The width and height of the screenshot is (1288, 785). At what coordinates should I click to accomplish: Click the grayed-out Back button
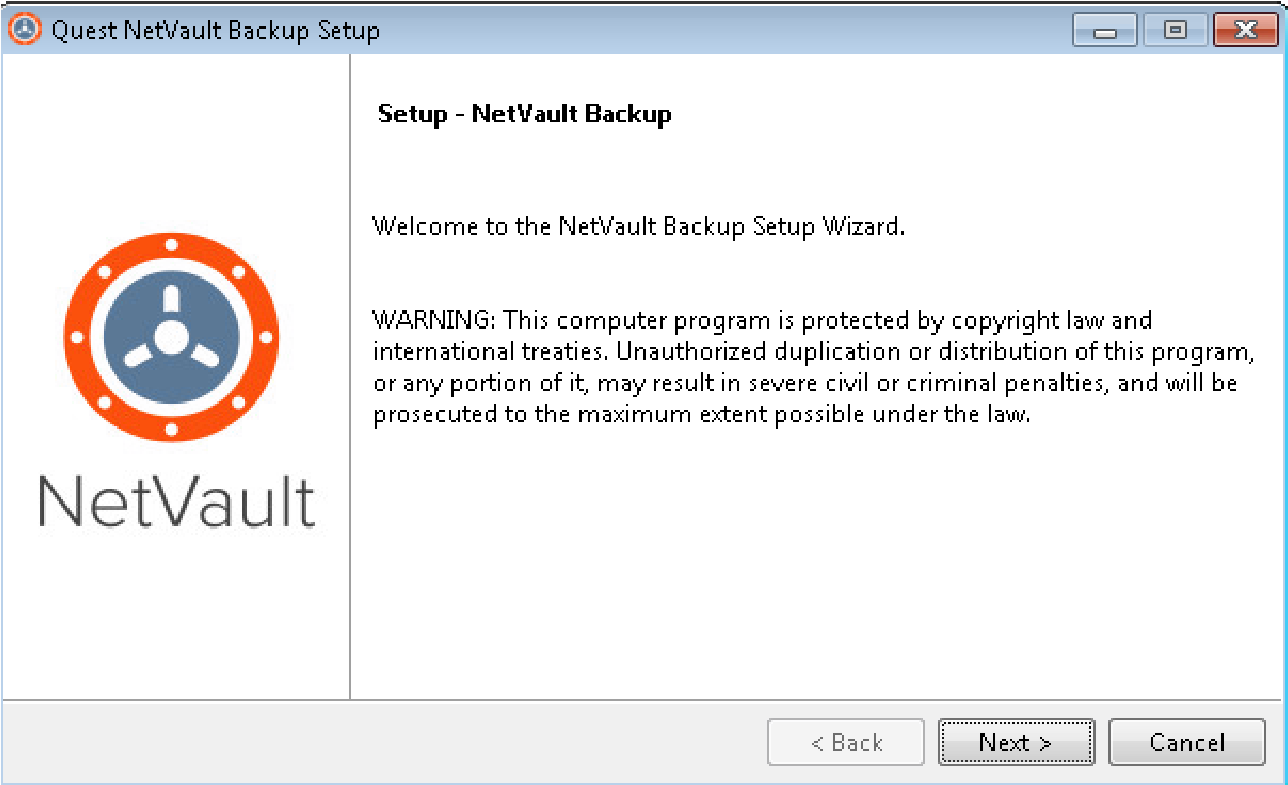[x=846, y=743]
